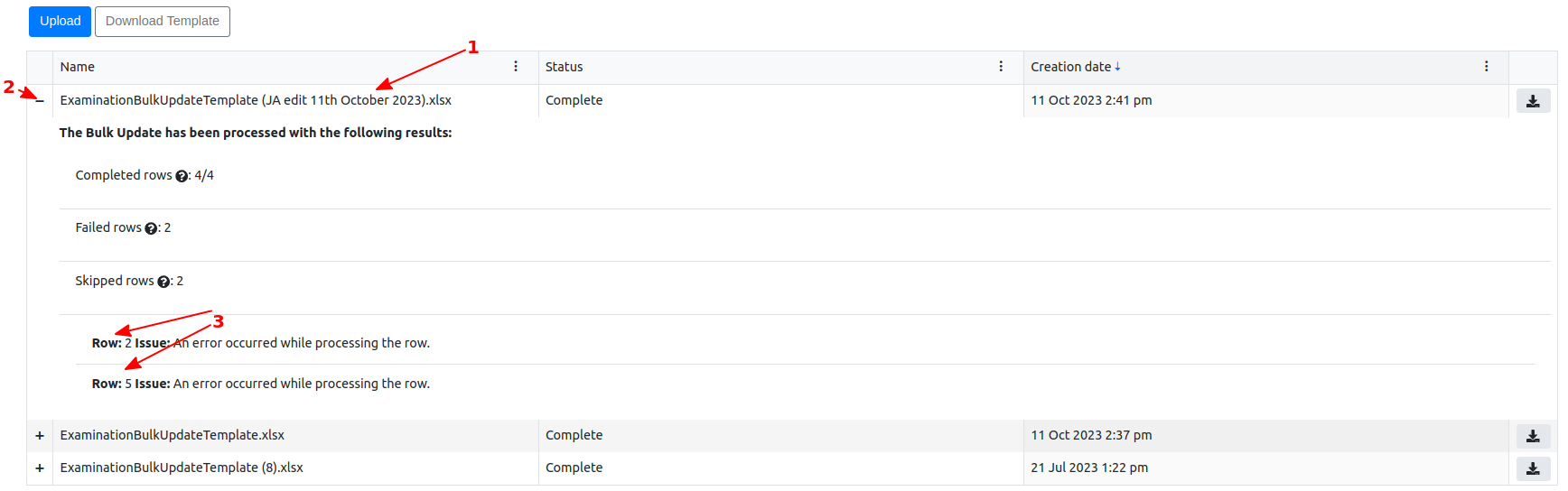This screenshot has width=1568, height=491.
Task: Click the Download Template button
Action: point(163,22)
